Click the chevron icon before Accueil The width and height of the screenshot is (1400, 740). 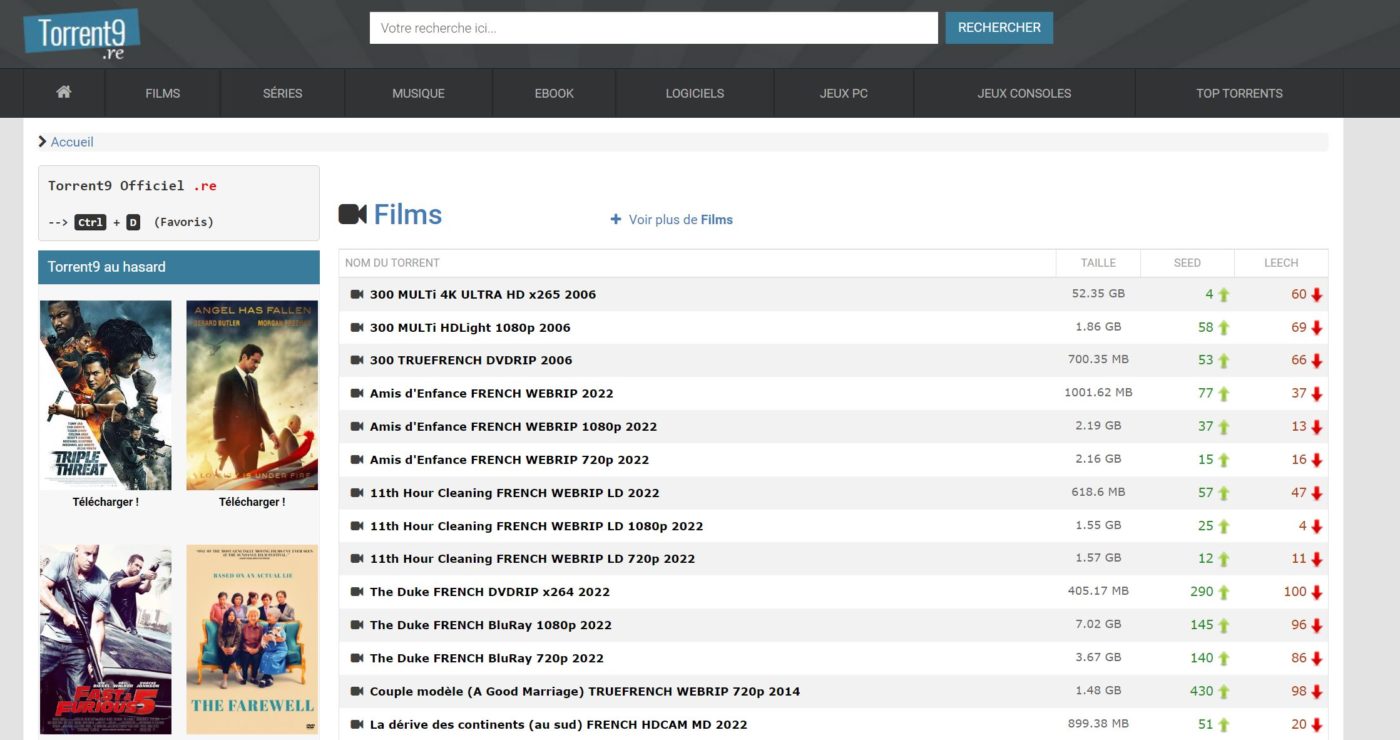(x=42, y=142)
